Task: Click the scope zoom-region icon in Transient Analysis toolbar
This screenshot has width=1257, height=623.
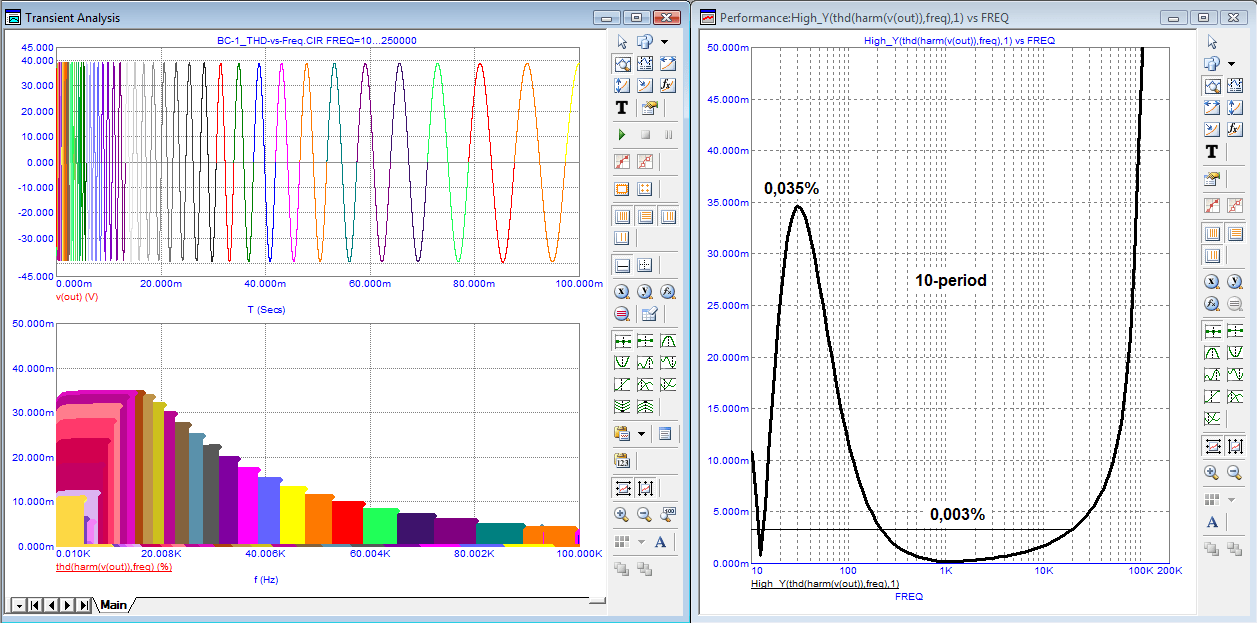Action: click(621, 64)
